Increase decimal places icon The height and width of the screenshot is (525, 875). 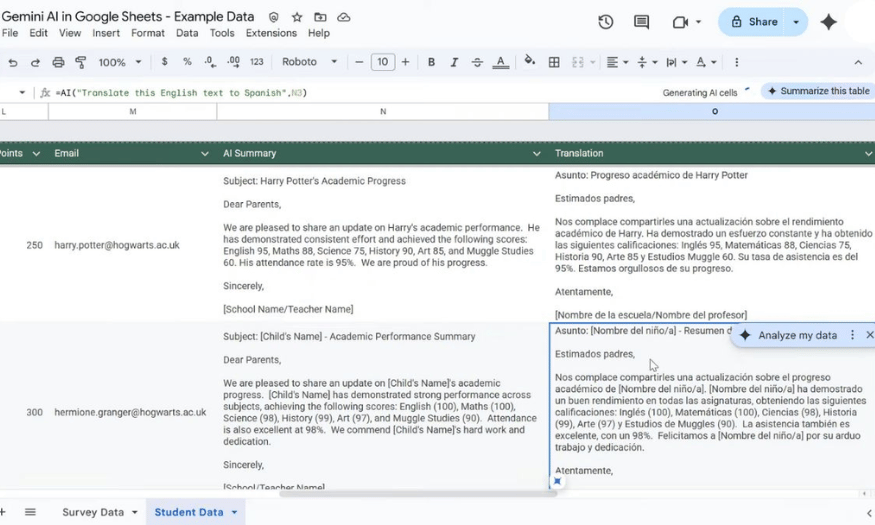point(233,62)
